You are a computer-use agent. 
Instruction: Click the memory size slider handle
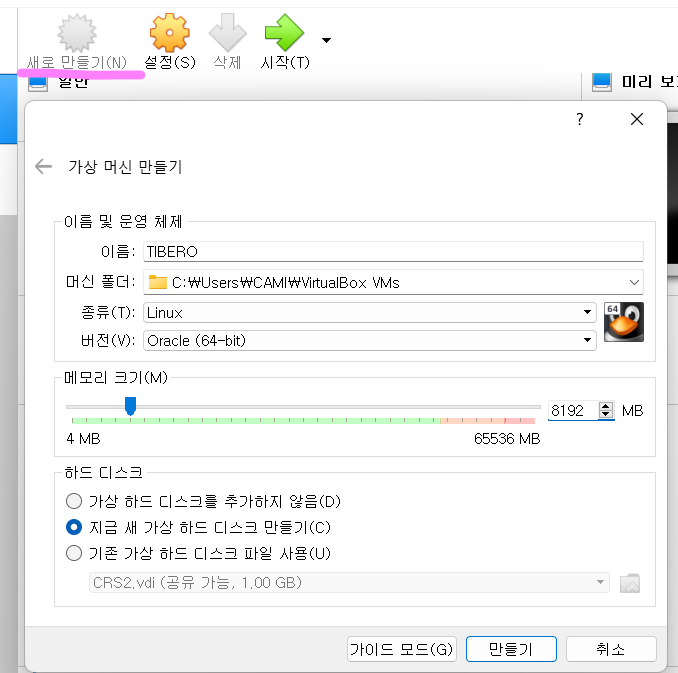pos(130,406)
